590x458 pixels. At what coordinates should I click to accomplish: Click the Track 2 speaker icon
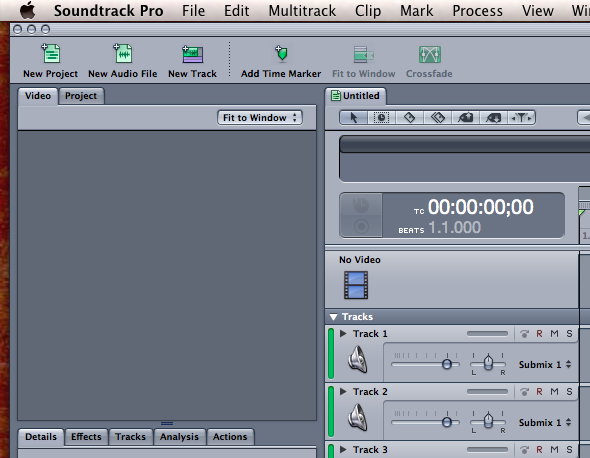tap(357, 417)
